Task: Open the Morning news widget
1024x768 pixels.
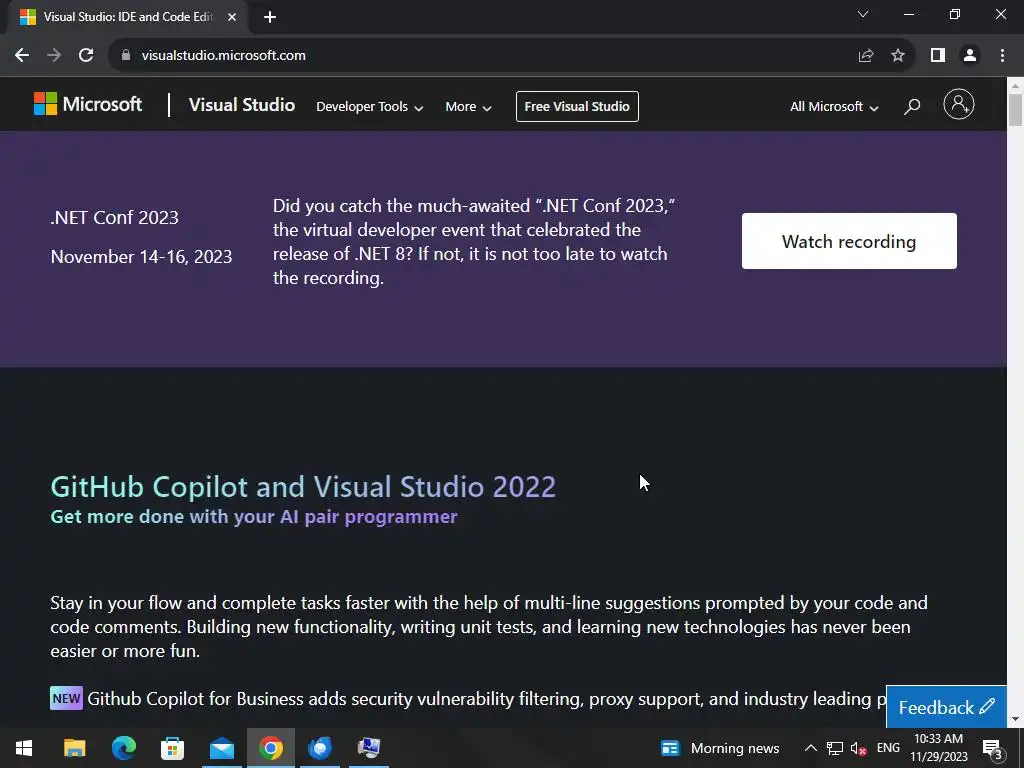Action: [x=720, y=748]
